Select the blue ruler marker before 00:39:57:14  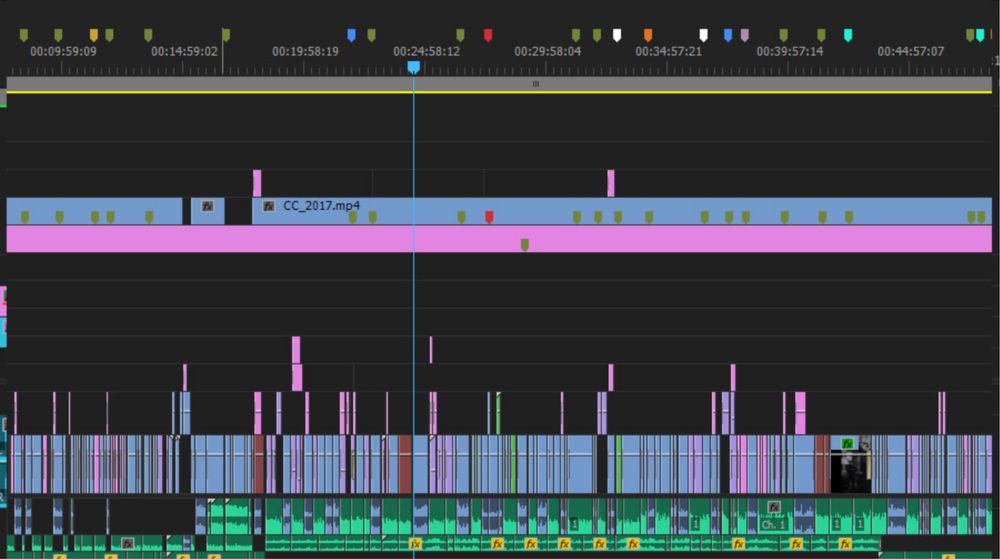click(728, 35)
